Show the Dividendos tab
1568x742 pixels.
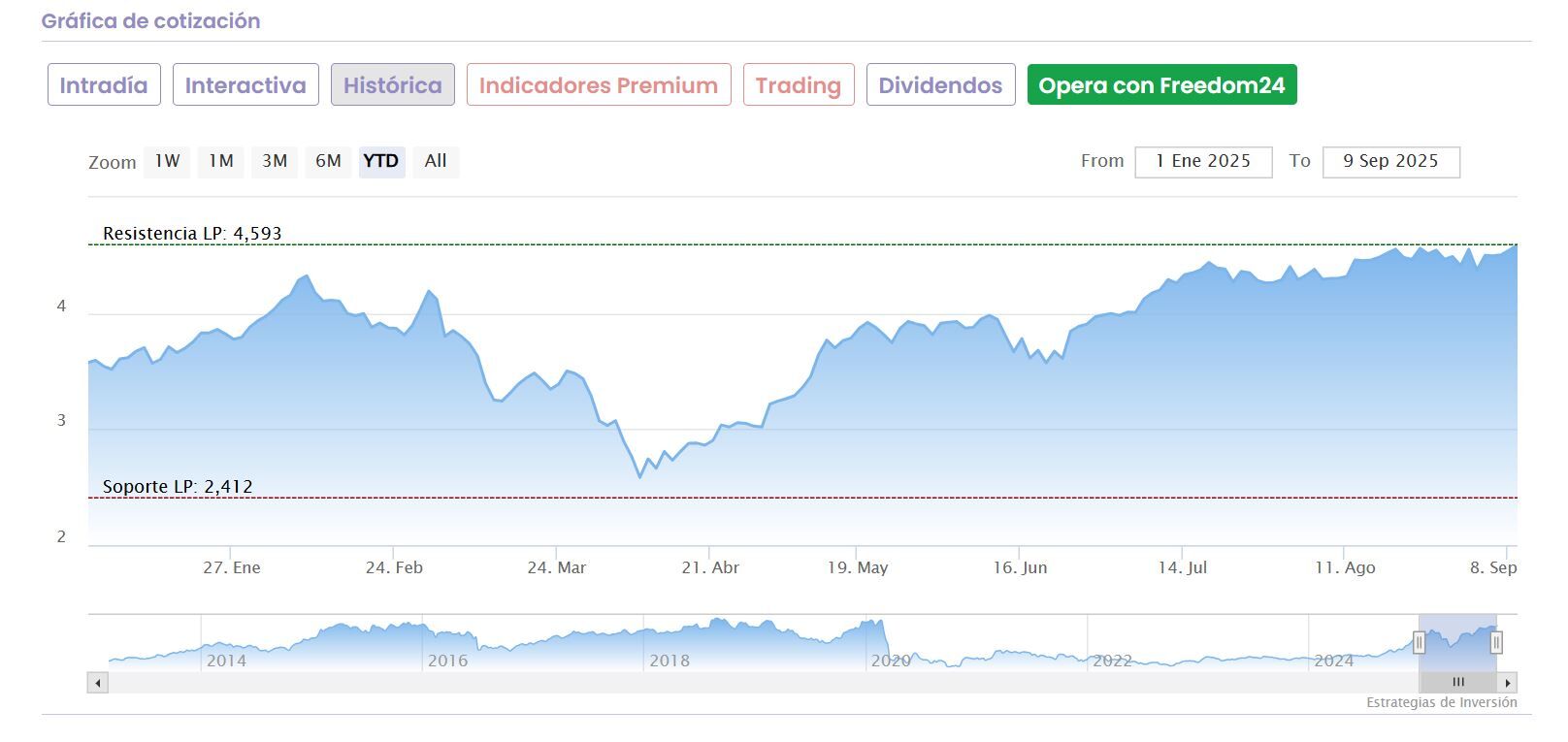940,85
